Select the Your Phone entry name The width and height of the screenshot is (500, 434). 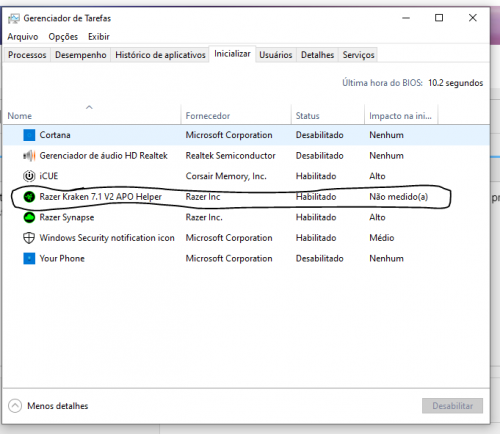pos(62,258)
